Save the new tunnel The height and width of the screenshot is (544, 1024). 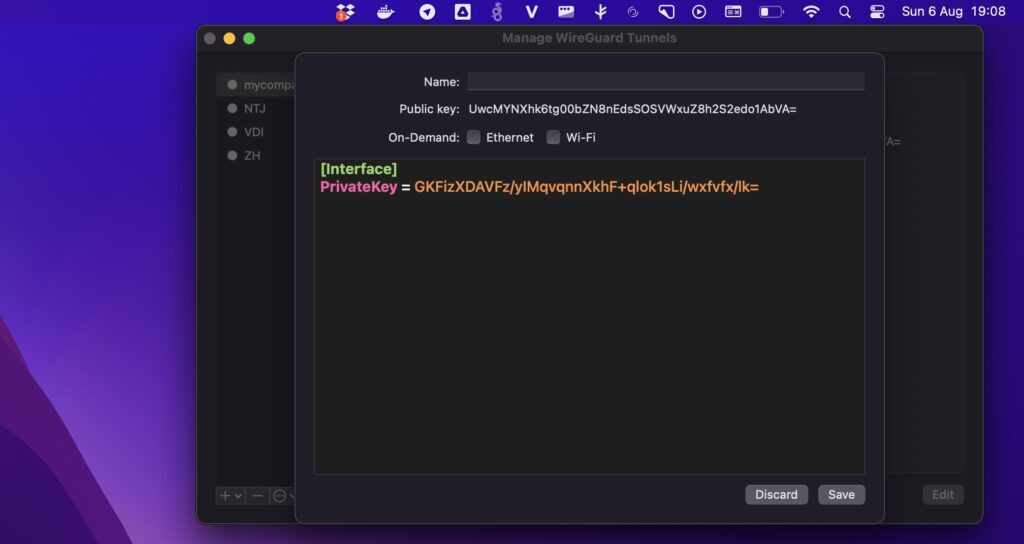click(841, 494)
